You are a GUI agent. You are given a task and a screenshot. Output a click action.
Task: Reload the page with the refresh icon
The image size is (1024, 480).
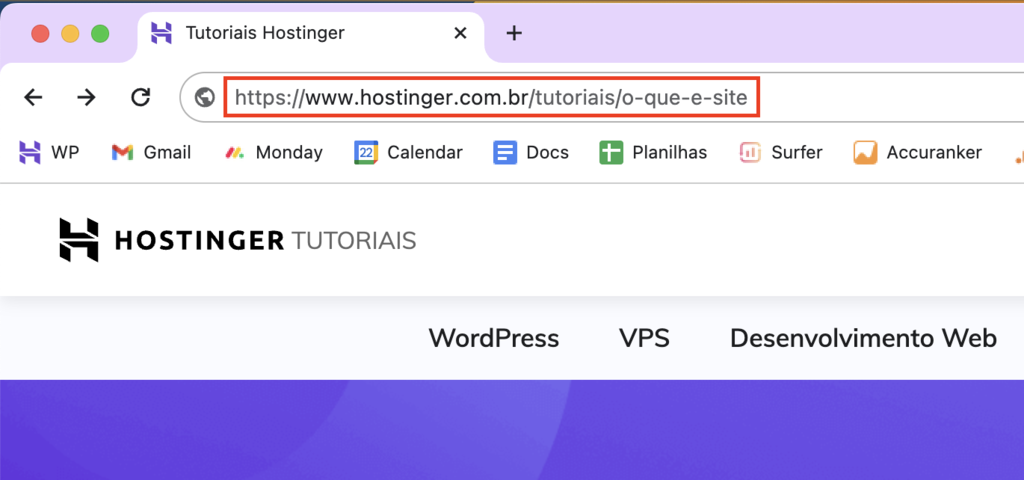click(x=140, y=97)
